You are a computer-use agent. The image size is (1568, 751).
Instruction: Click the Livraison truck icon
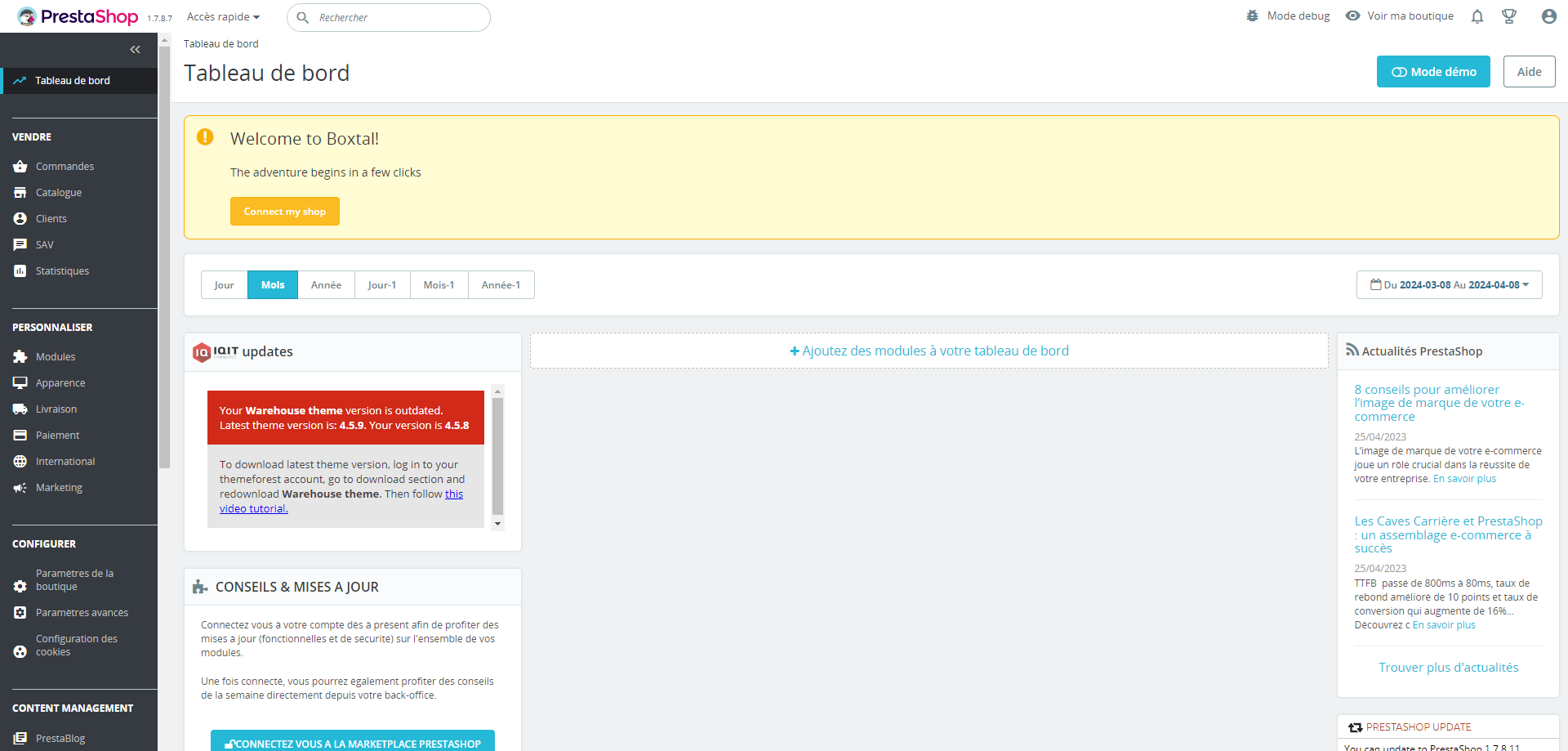click(20, 409)
